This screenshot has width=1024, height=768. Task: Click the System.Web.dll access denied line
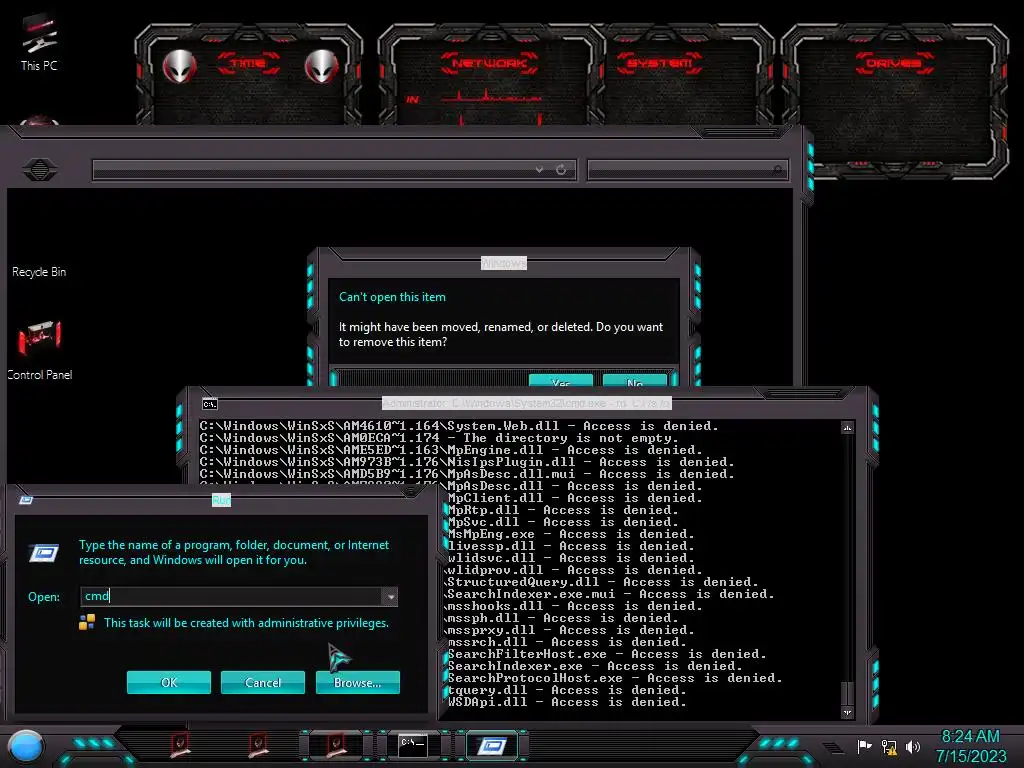pos(458,426)
